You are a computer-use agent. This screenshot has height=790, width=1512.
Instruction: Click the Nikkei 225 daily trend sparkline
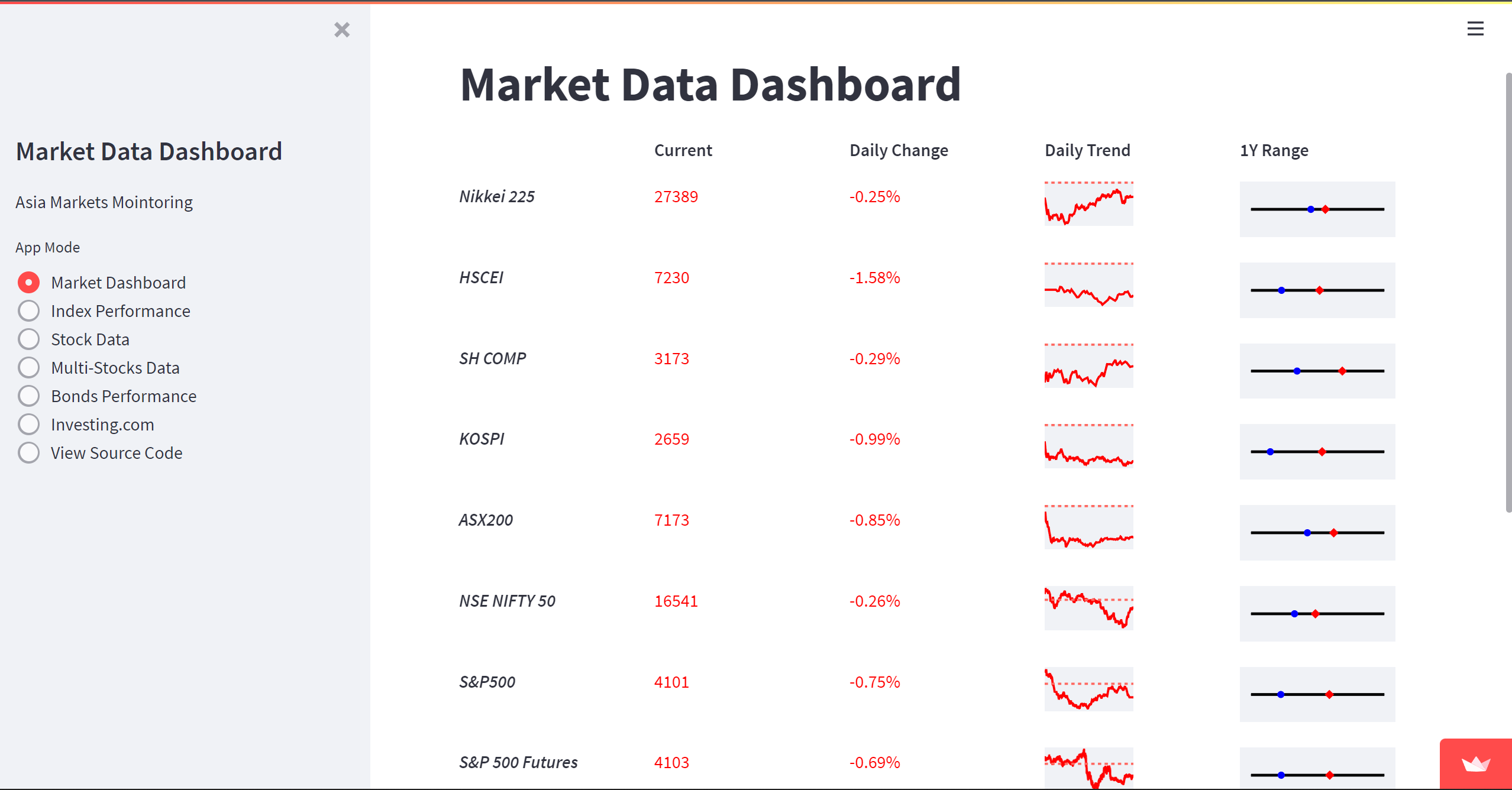pos(1088,203)
